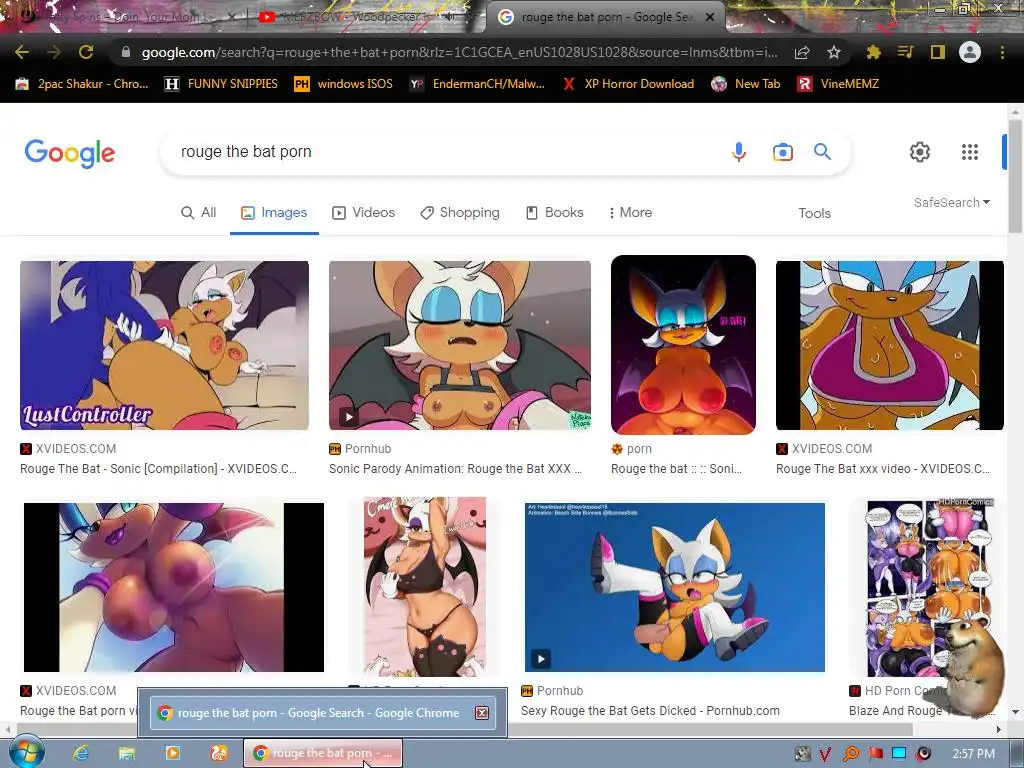Open the EndermanCH/Malw... bookmark

pos(477,84)
